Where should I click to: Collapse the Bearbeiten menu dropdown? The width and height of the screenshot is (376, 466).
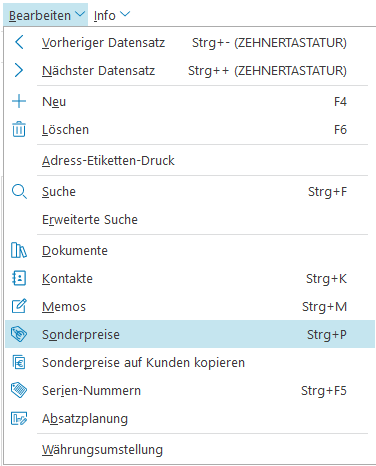click(x=46, y=15)
